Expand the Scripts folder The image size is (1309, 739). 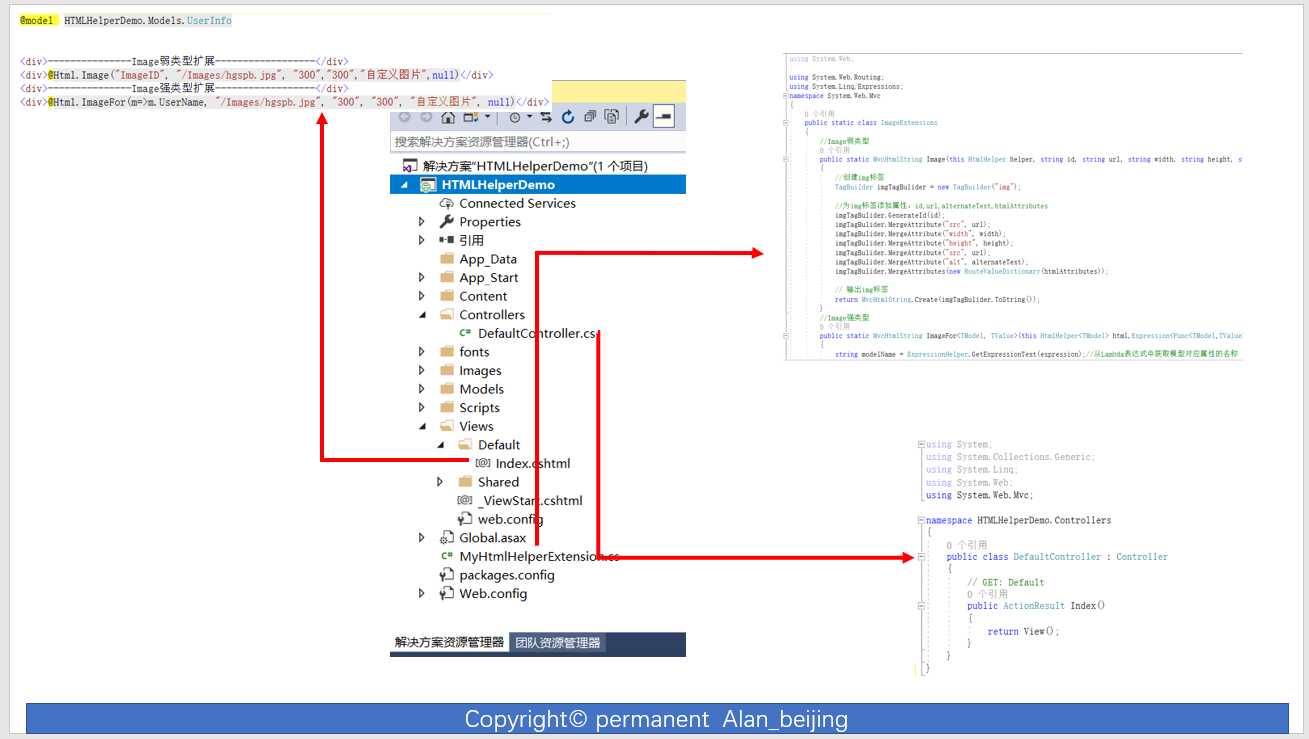422,407
